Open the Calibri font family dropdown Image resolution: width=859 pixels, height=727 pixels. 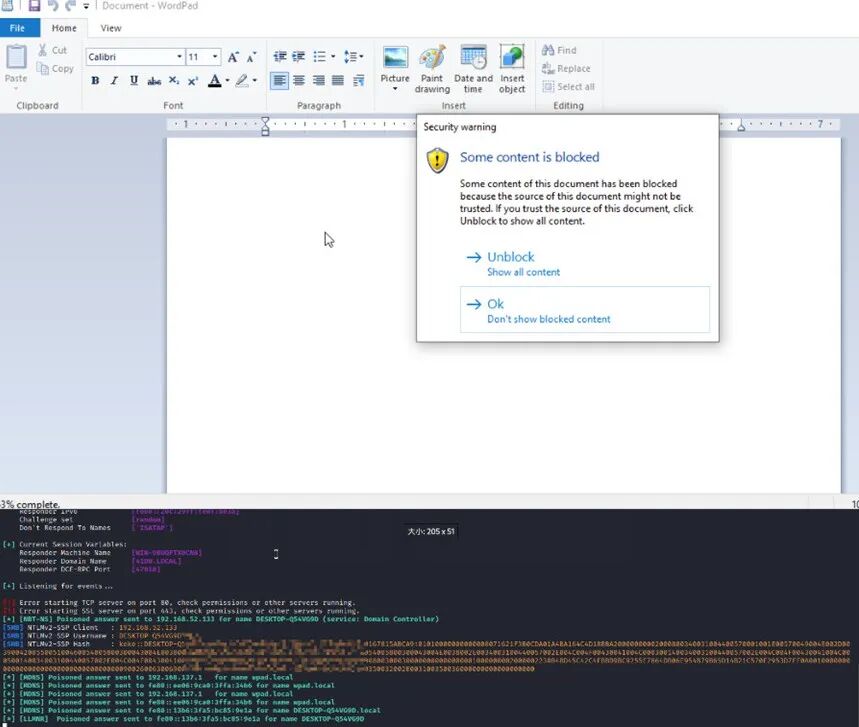point(179,57)
